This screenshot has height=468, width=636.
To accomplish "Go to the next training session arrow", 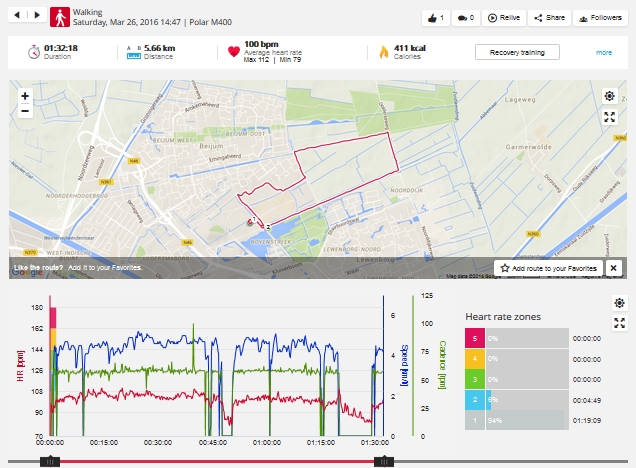I will point(38,16).
